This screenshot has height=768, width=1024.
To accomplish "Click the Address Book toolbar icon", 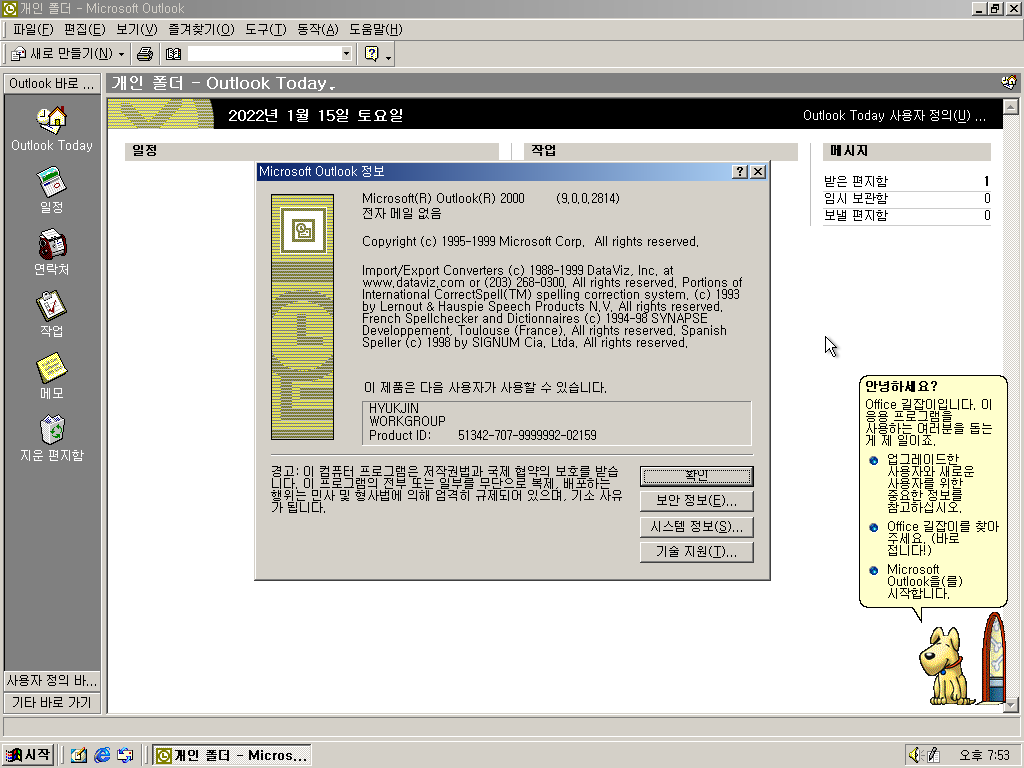I will click(173, 54).
